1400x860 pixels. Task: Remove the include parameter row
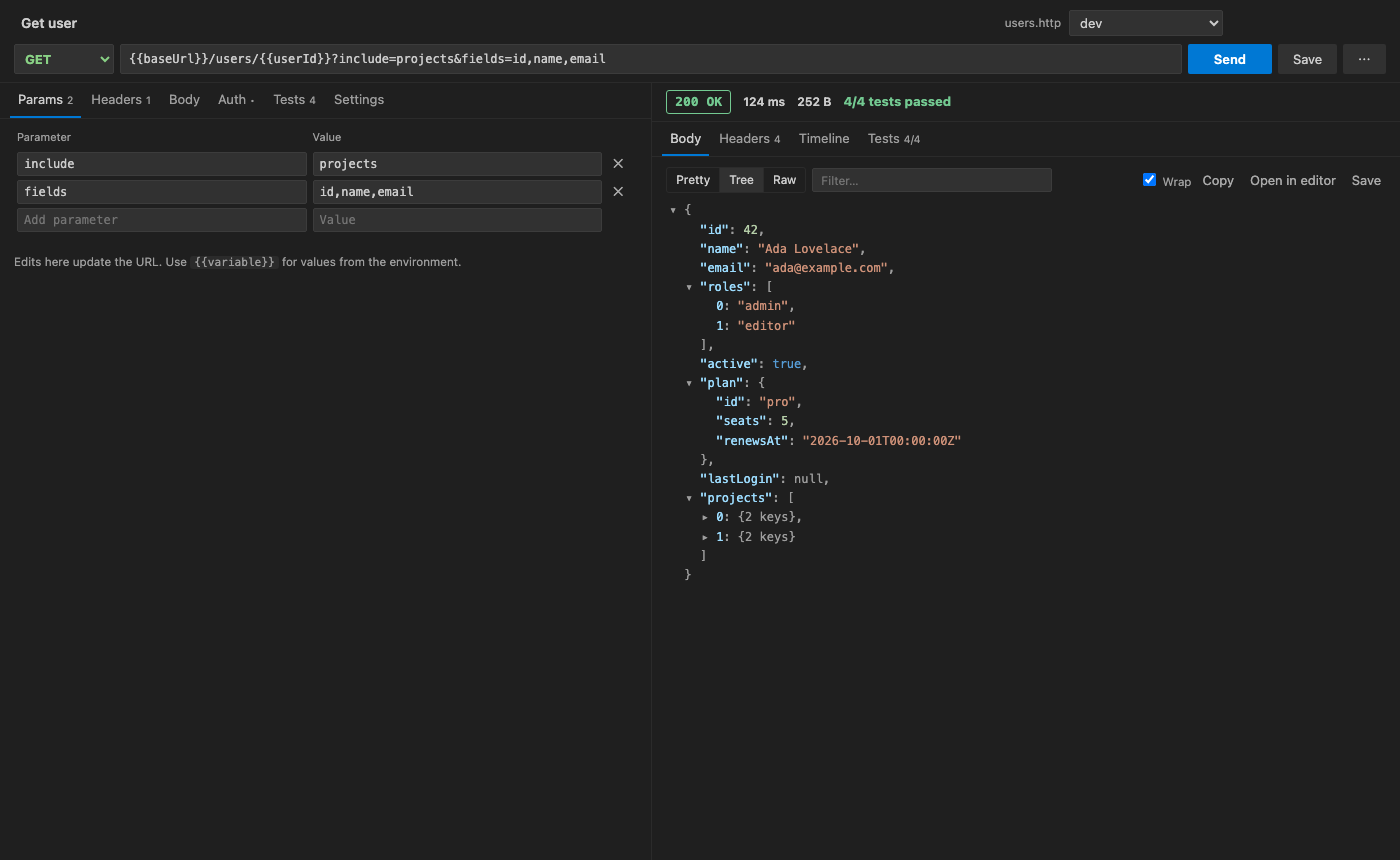click(618, 164)
